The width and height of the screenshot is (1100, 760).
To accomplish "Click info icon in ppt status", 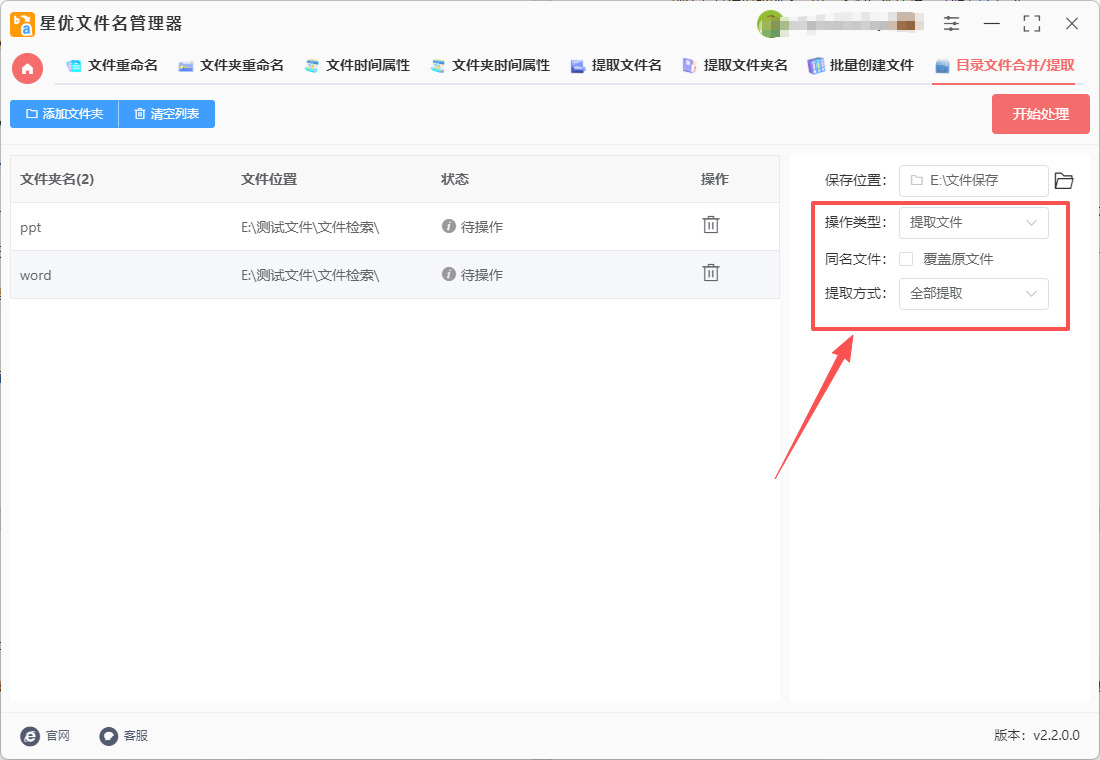I will (x=449, y=226).
